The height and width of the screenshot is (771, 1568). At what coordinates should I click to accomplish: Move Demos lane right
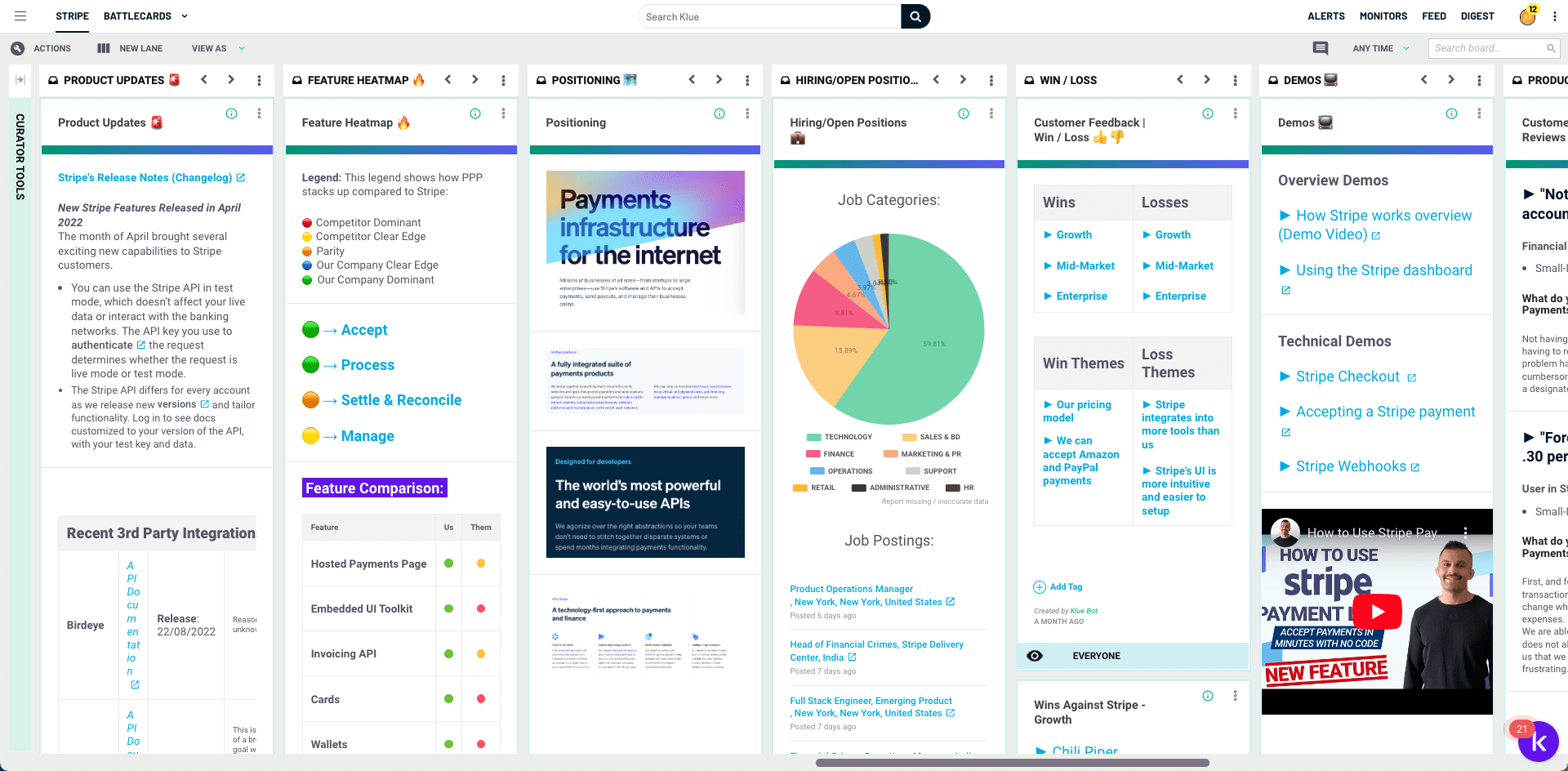[1451, 80]
